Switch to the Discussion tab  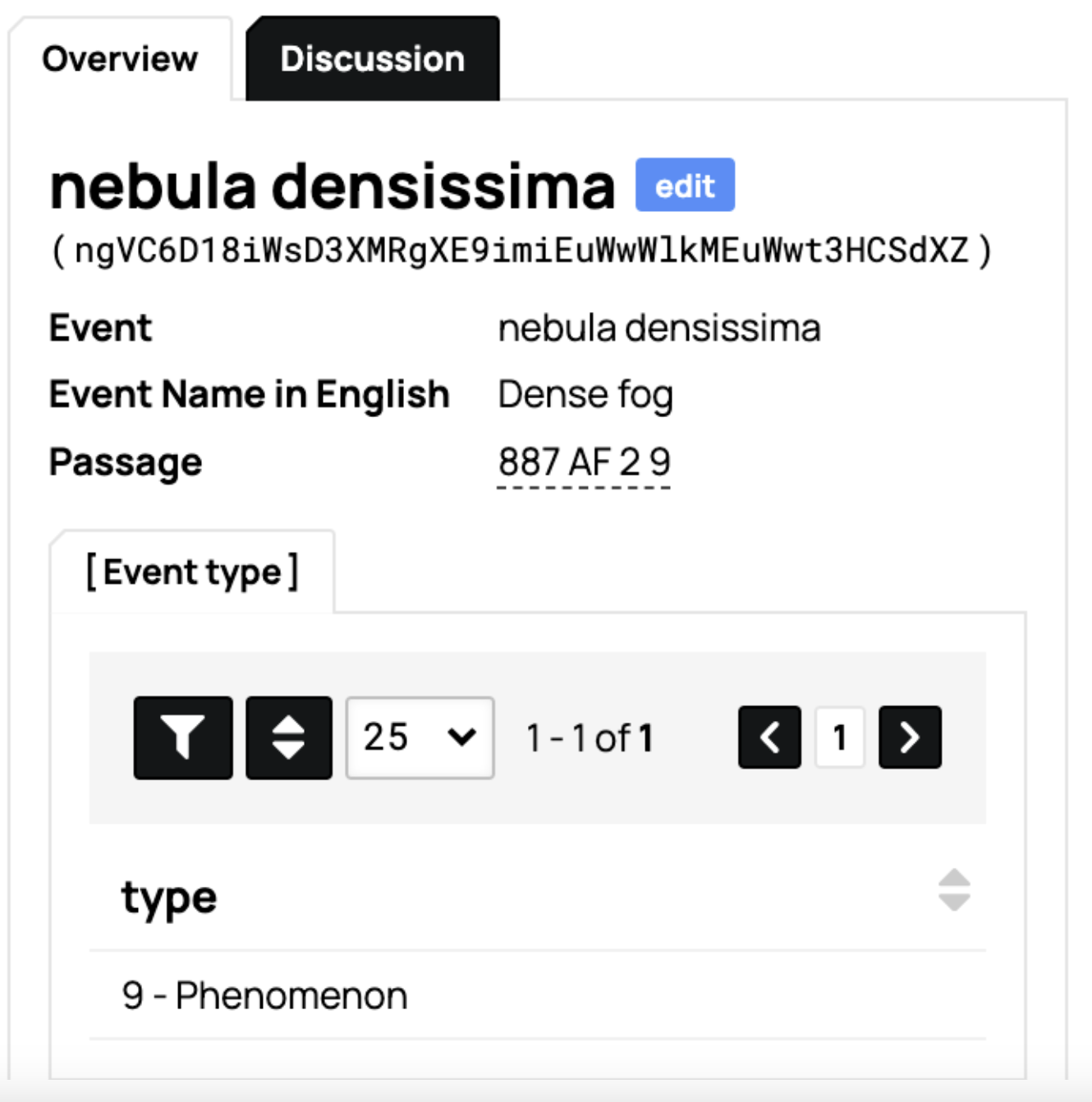tap(373, 59)
